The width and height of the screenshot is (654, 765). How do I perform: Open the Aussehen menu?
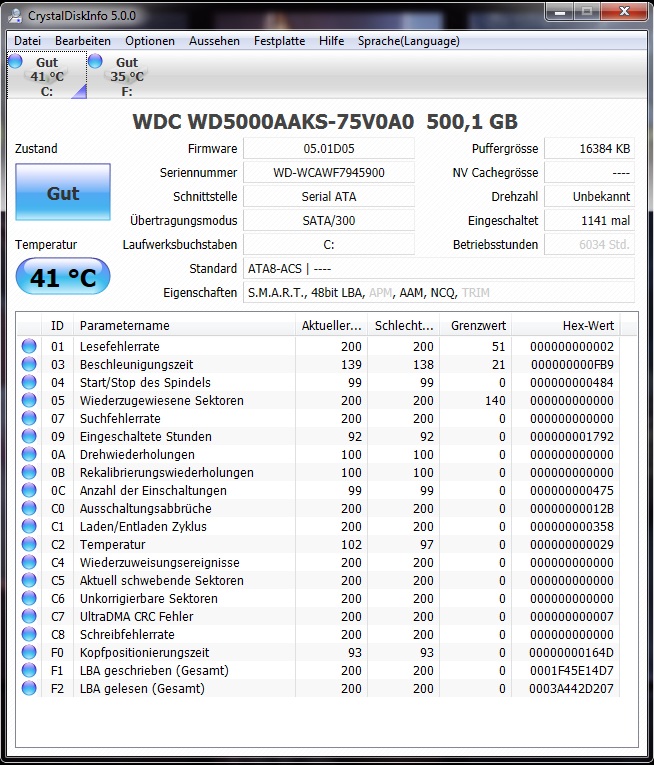point(214,41)
